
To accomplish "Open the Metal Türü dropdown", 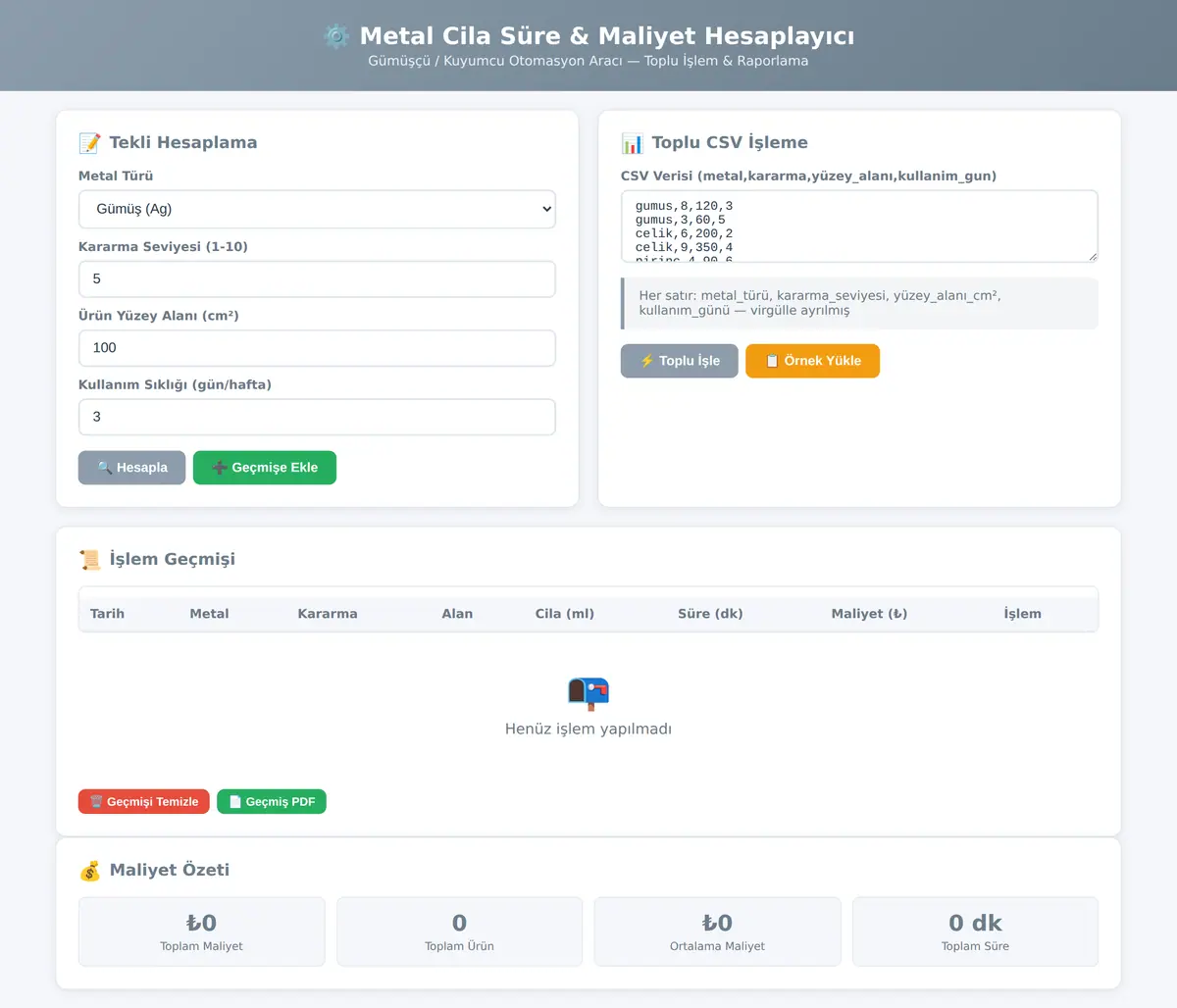I will tap(317, 209).
